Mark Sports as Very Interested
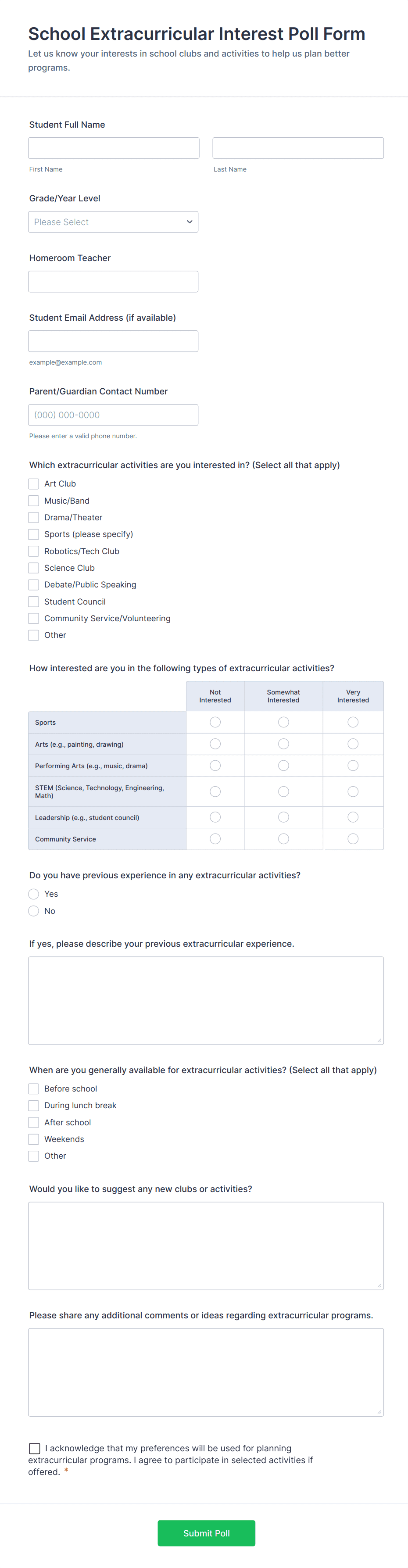The image size is (408, 1568). pyautogui.click(x=353, y=722)
